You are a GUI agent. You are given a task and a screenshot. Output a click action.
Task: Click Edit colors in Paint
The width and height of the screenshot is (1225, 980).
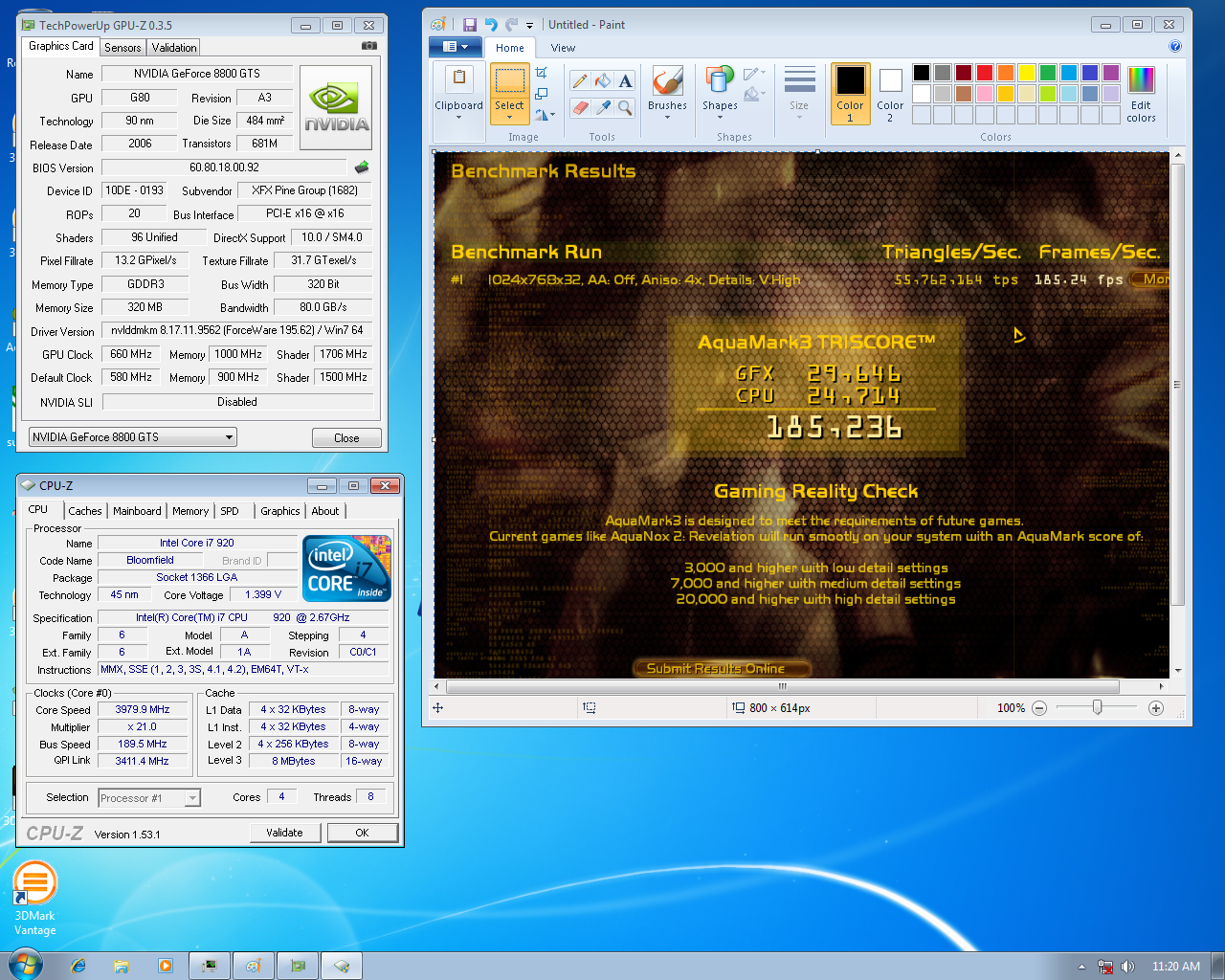click(x=1141, y=94)
